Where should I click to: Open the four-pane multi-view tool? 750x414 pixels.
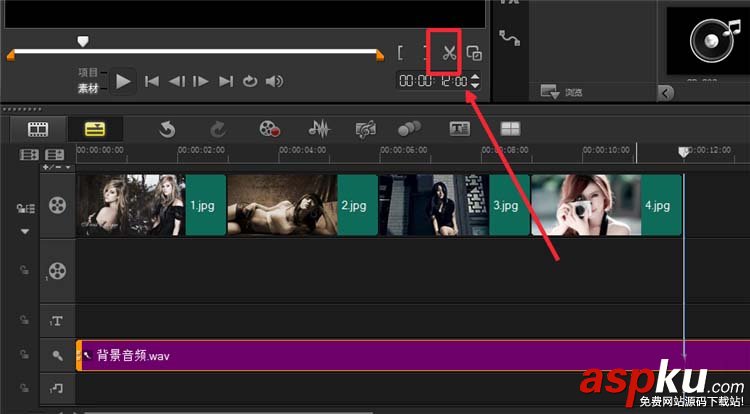tap(510, 129)
